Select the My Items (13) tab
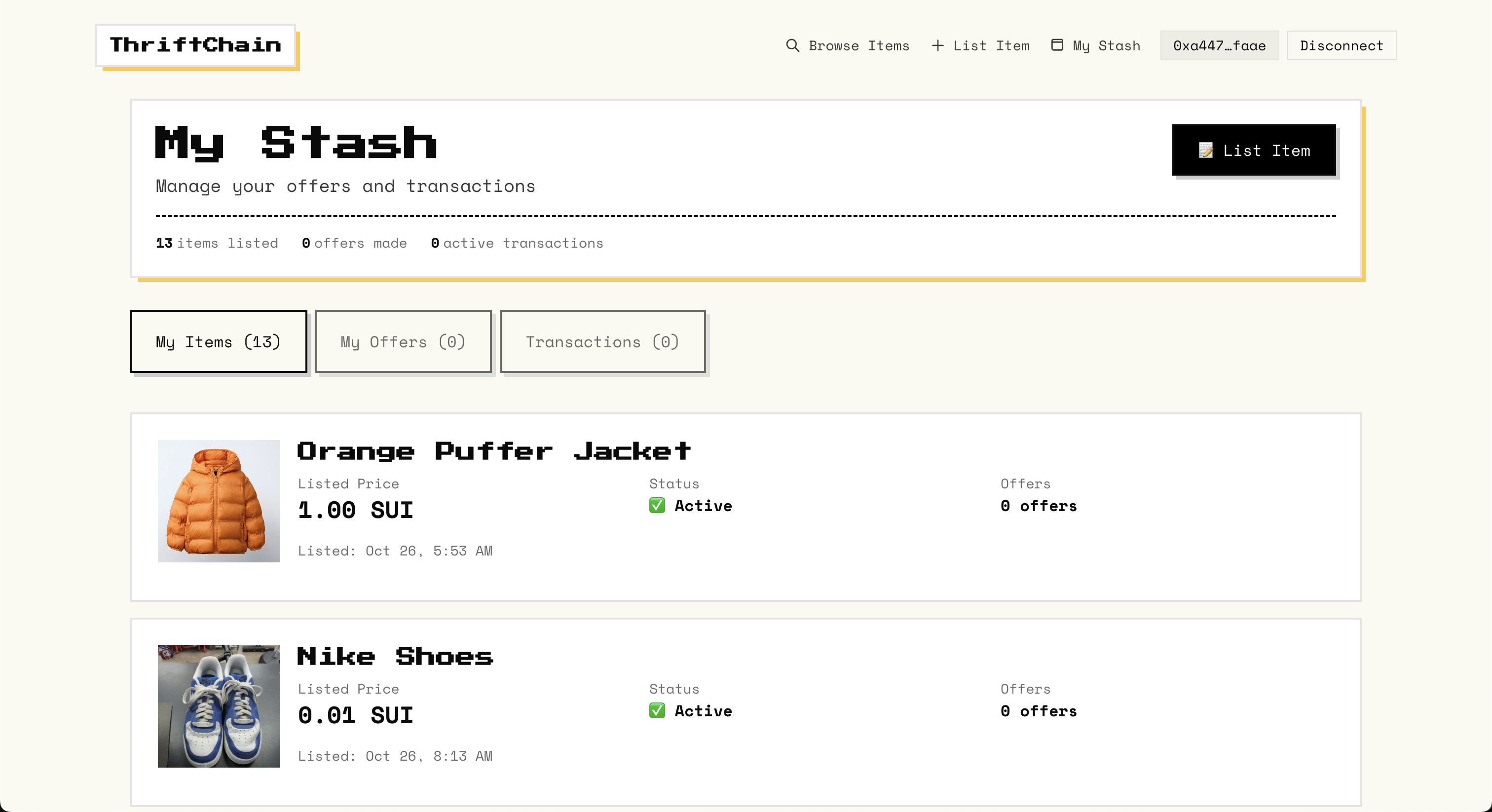 (x=219, y=342)
